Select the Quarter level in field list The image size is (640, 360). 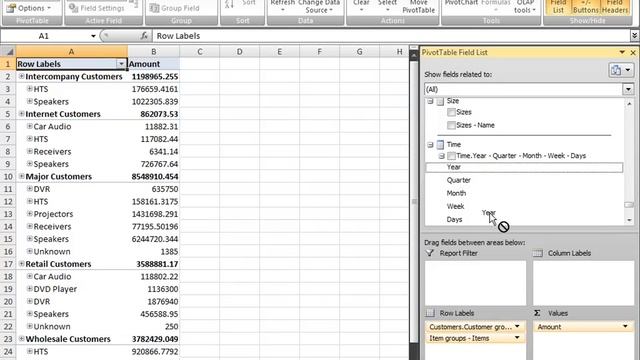coord(458,180)
